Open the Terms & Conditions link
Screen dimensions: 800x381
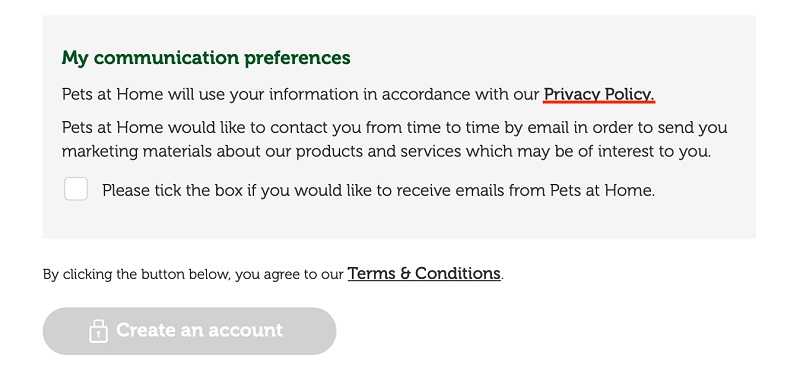point(424,273)
